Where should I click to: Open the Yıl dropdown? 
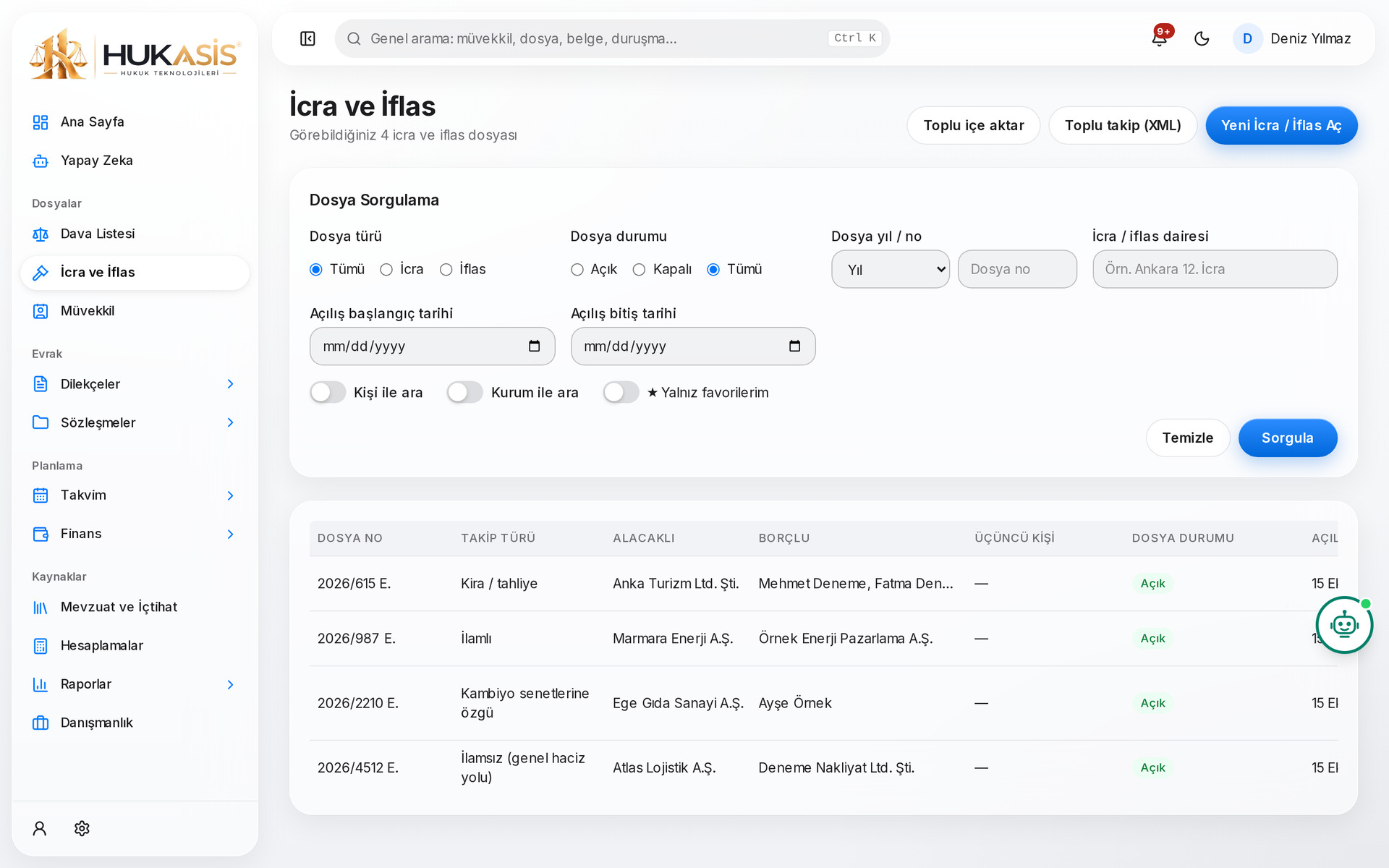click(x=891, y=269)
